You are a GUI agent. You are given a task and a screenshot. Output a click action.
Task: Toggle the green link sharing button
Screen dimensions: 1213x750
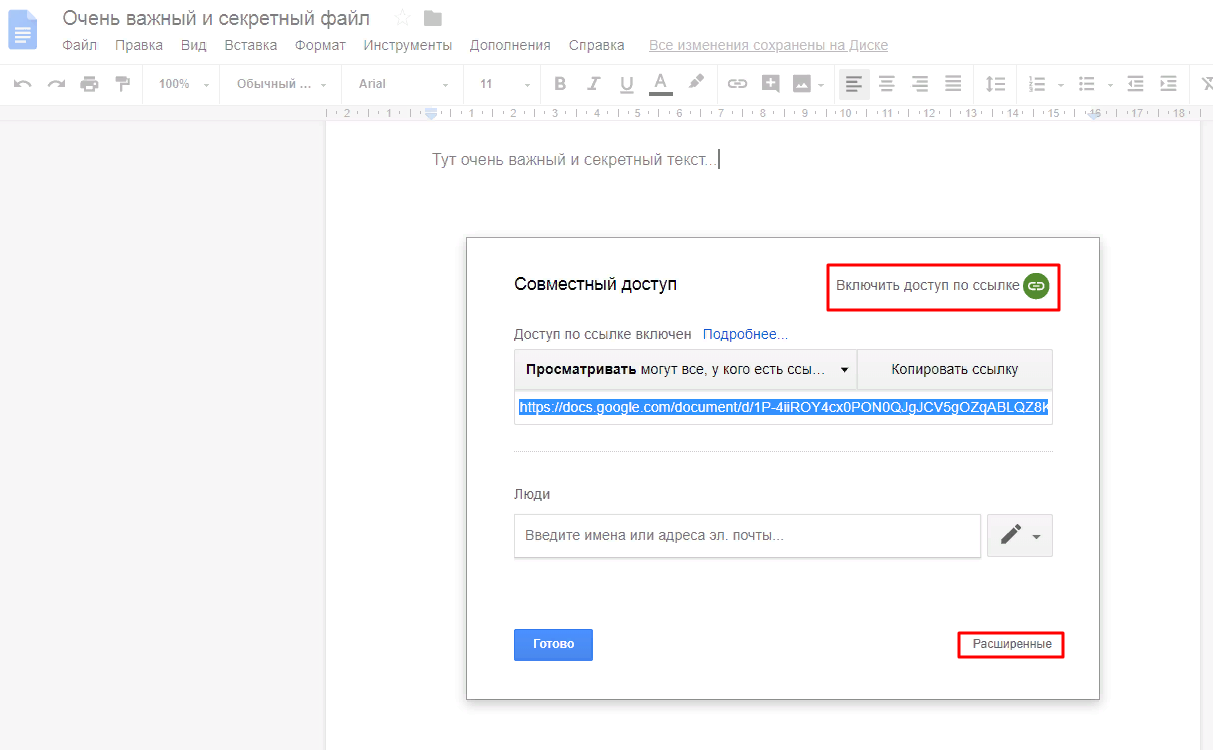1037,286
